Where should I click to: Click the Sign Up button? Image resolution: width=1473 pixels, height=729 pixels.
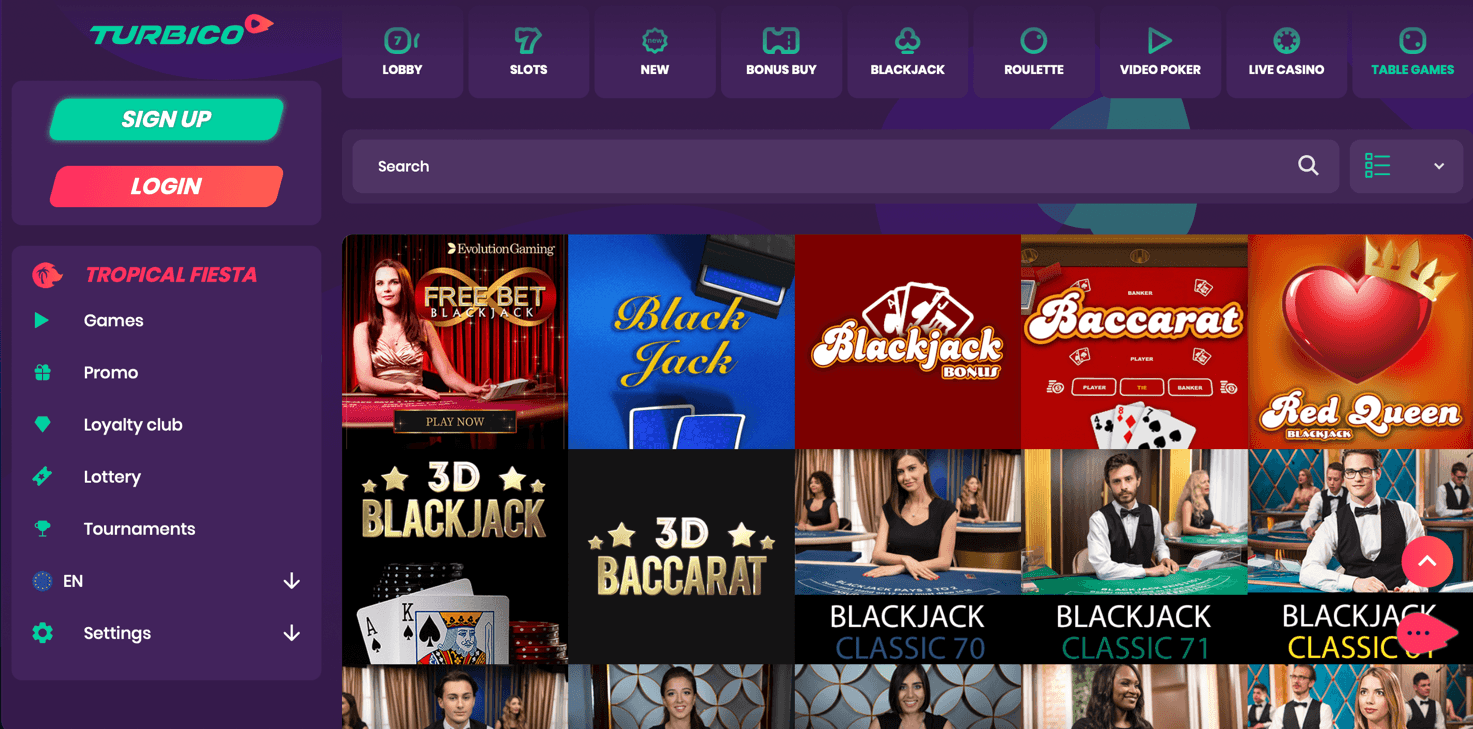[x=167, y=119]
